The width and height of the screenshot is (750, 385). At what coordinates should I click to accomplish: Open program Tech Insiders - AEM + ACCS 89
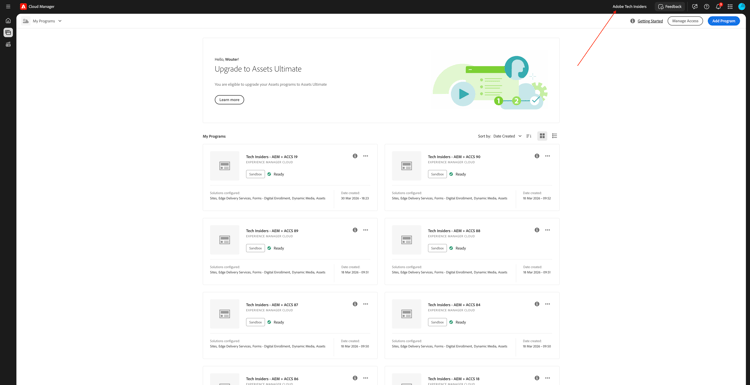tap(272, 231)
